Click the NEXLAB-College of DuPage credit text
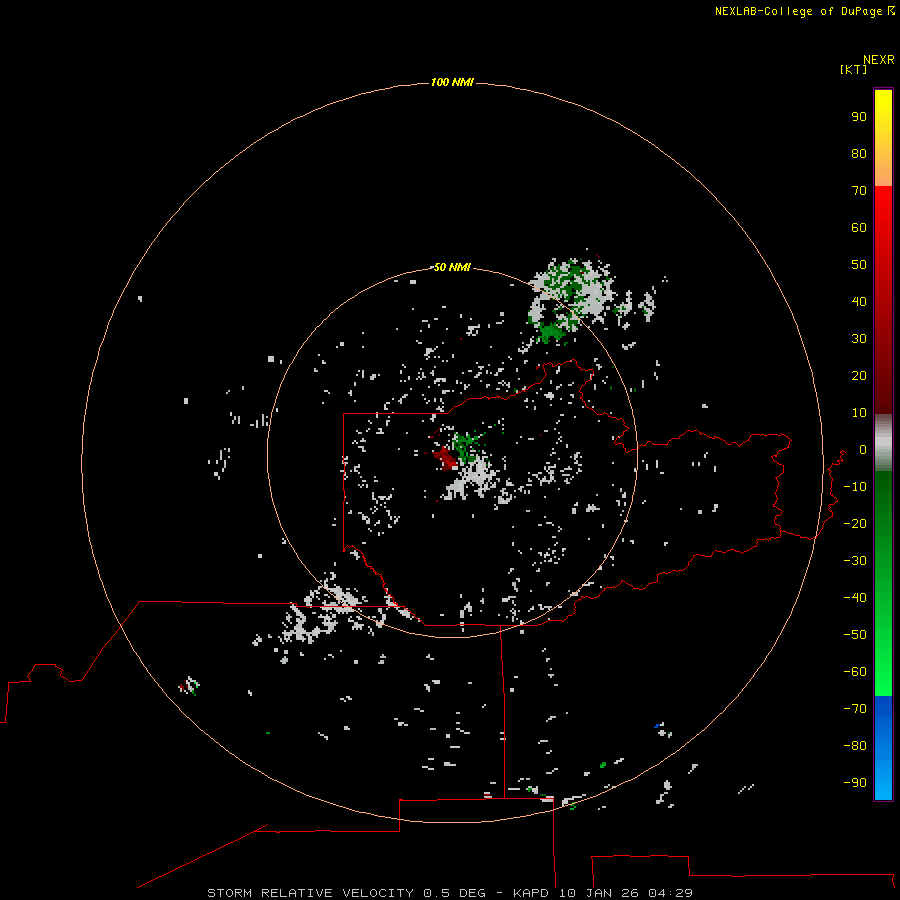This screenshot has height=900, width=900. coord(798,11)
